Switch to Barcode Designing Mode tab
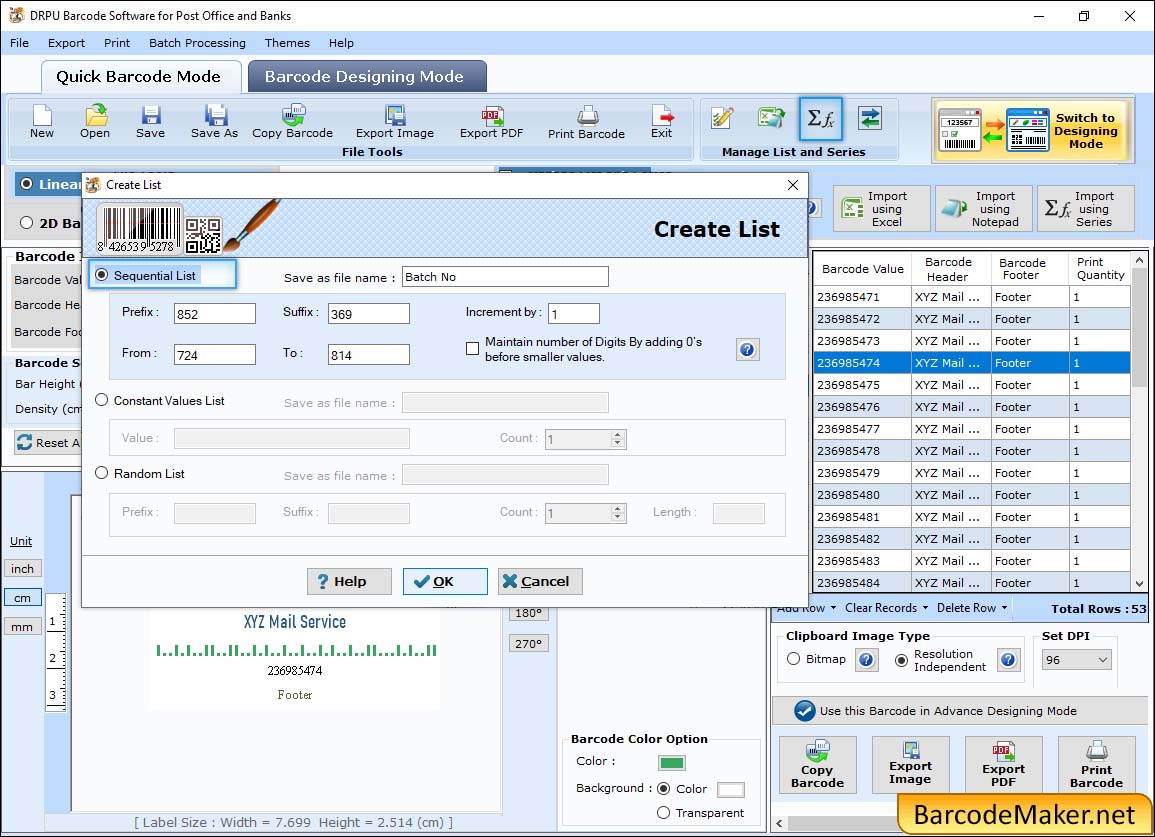The image size is (1155, 837). 365,77
